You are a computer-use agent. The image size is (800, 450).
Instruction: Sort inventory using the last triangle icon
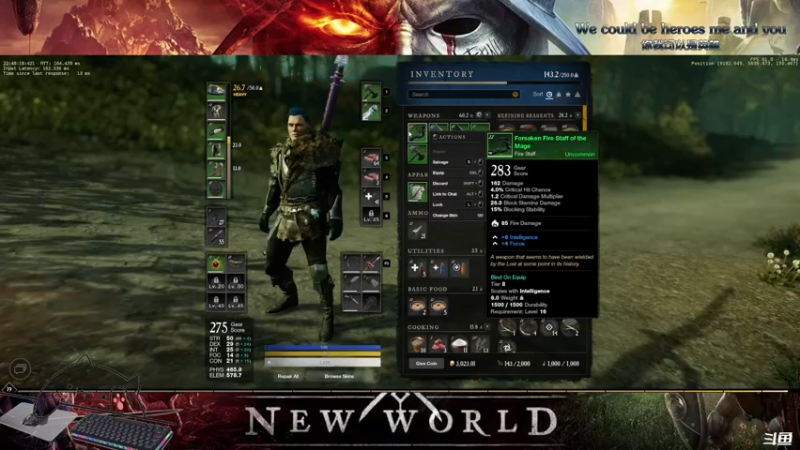click(x=577, y=94)
